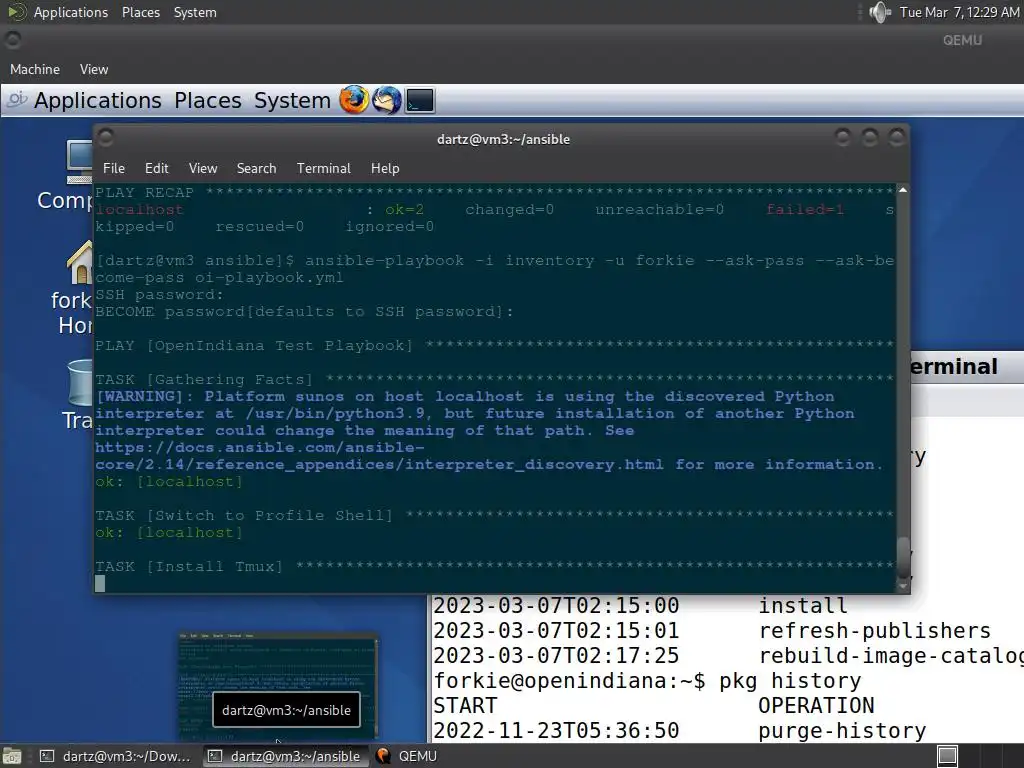Open Edit menu in the ansible terminal

(x=157, y=168)
